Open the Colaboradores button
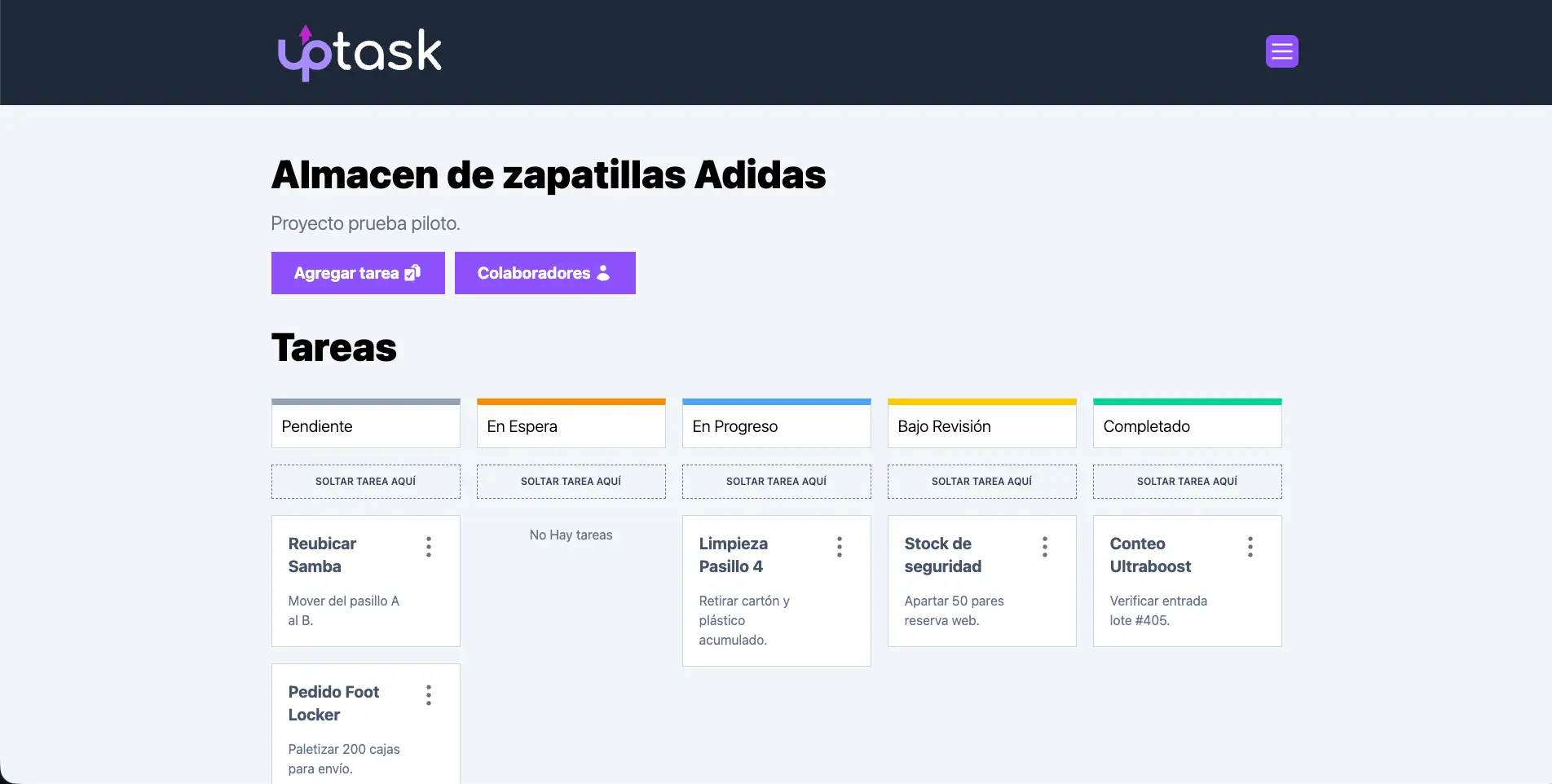 pos(545,273)
